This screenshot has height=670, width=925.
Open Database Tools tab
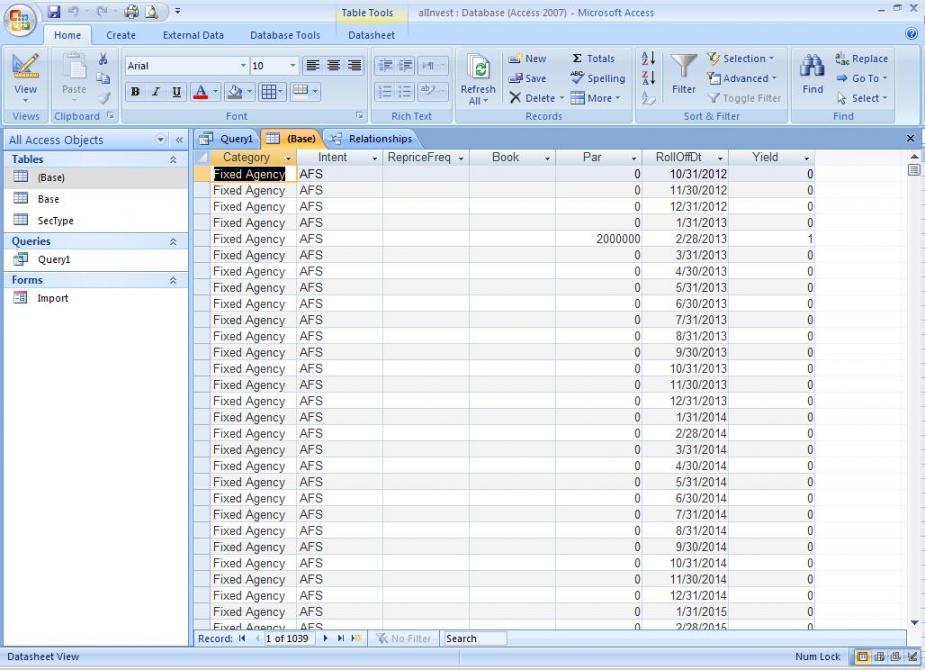[285, 35]
